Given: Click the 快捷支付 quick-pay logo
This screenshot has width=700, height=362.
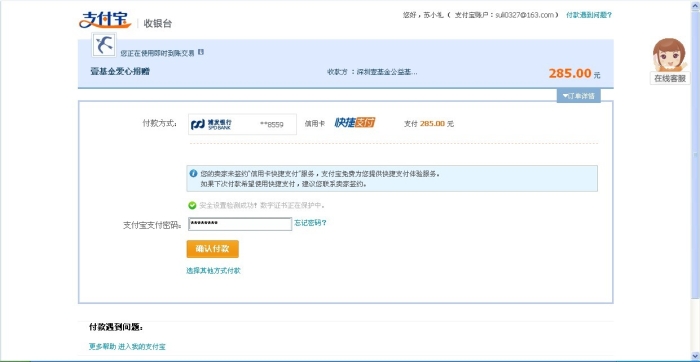Looking at the screenshot, I should 354,122.
